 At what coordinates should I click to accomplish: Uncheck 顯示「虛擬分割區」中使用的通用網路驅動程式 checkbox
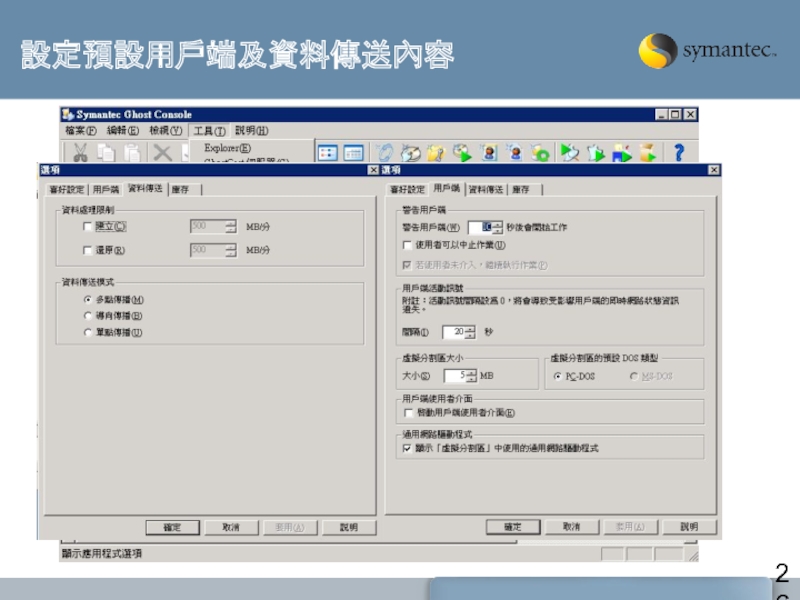tap(407, 448)
